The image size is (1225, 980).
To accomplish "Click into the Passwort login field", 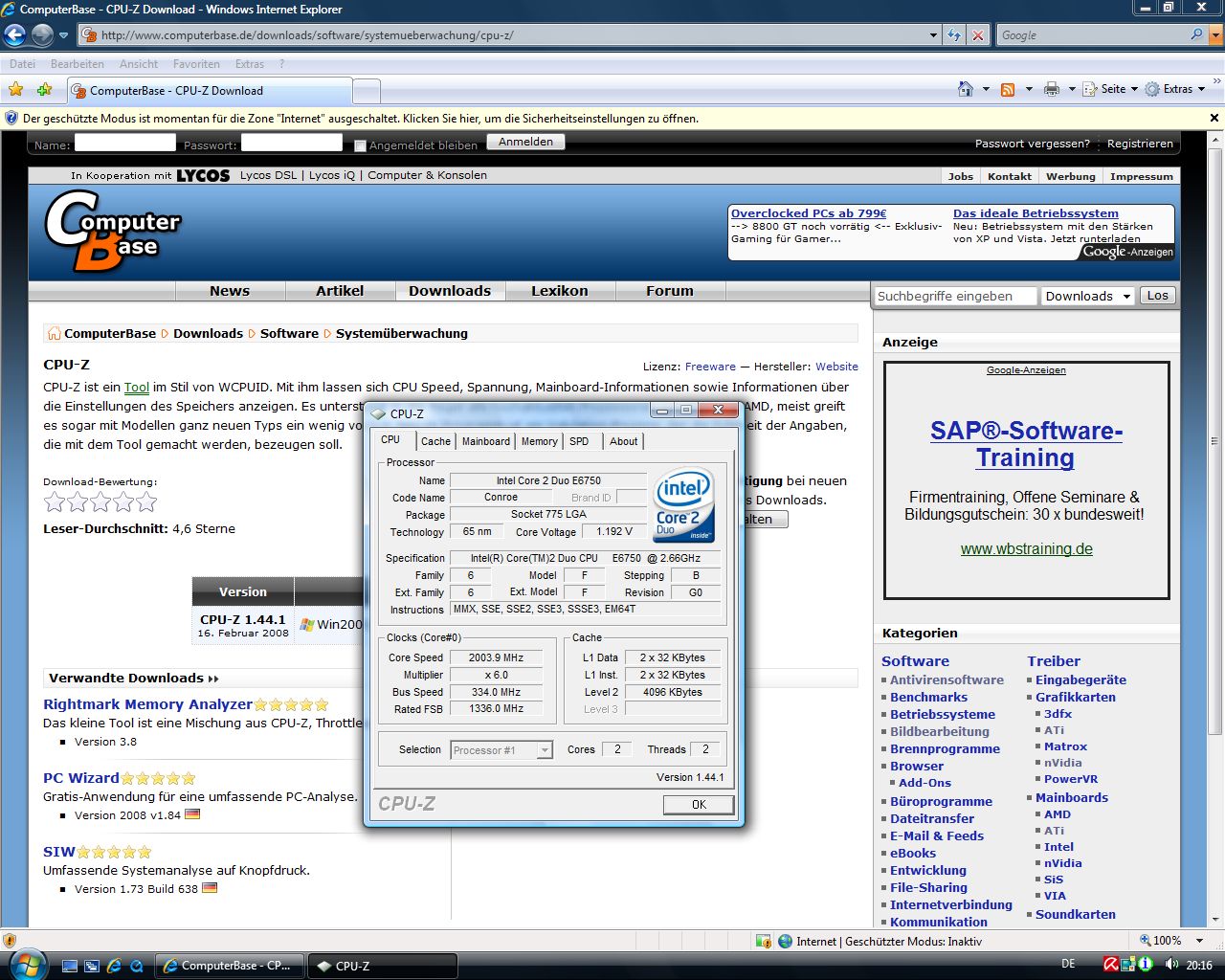I will [x=292, y=143].
